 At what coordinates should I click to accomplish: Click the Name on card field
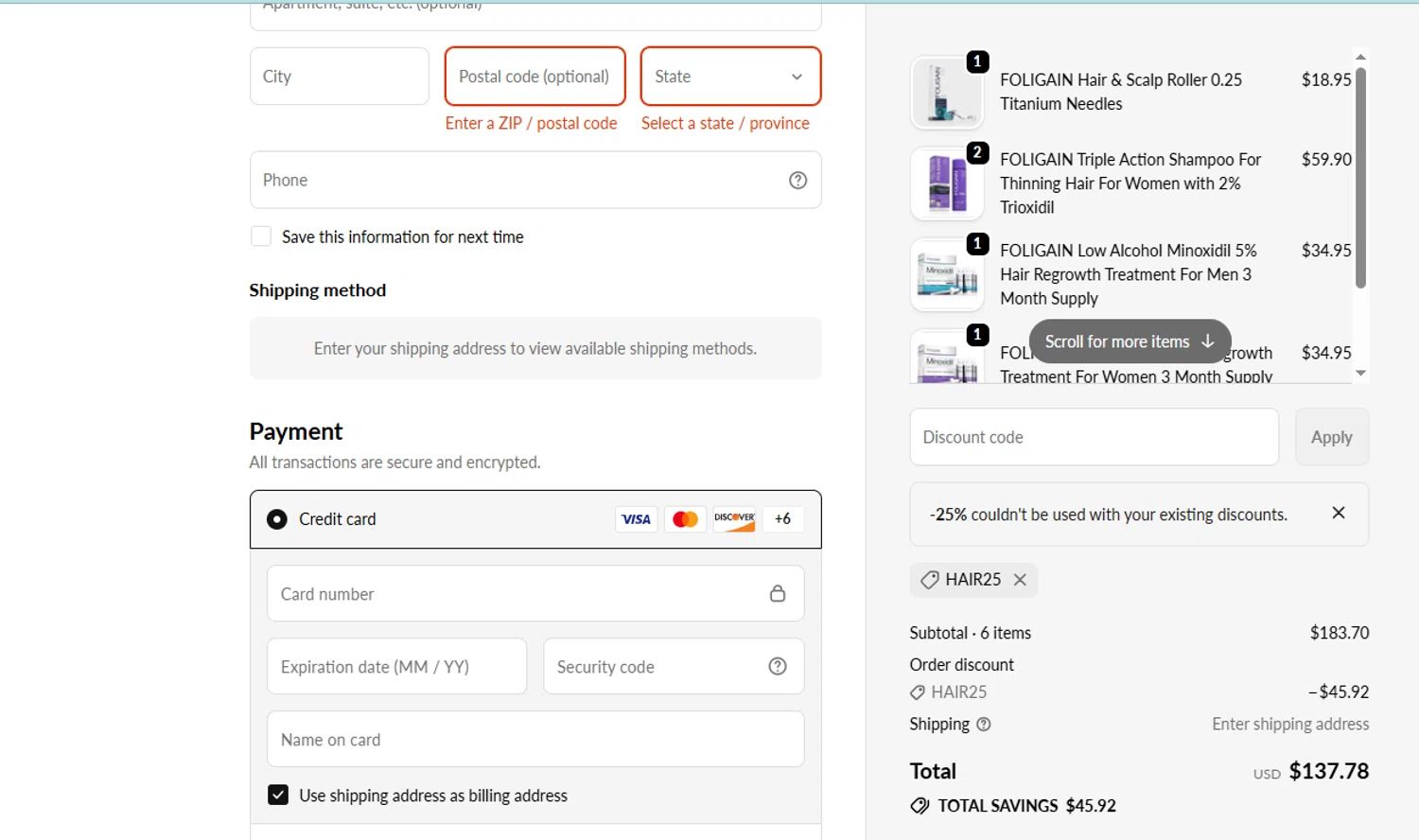(535, 739)
